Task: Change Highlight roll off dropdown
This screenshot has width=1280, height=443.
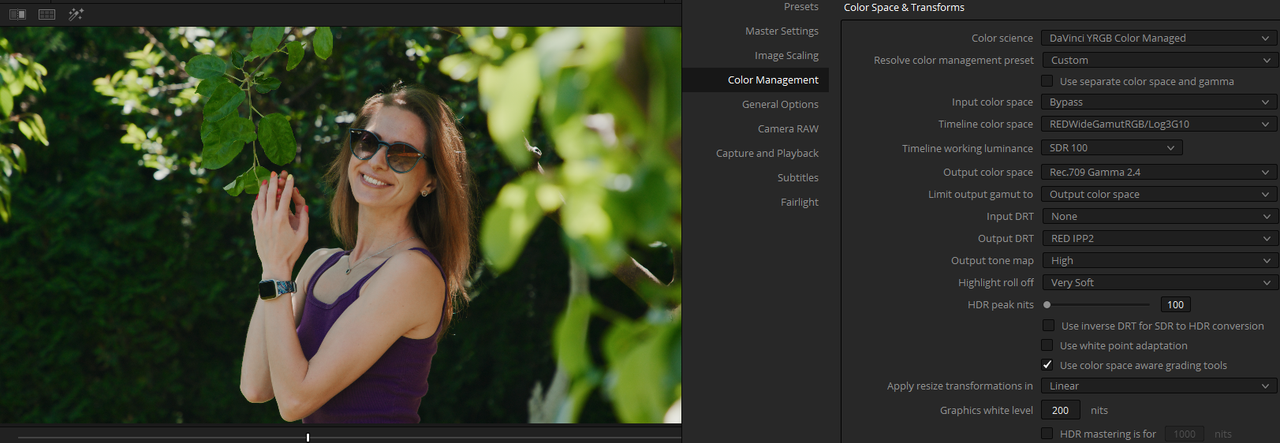Action: tap(1159, 282)
